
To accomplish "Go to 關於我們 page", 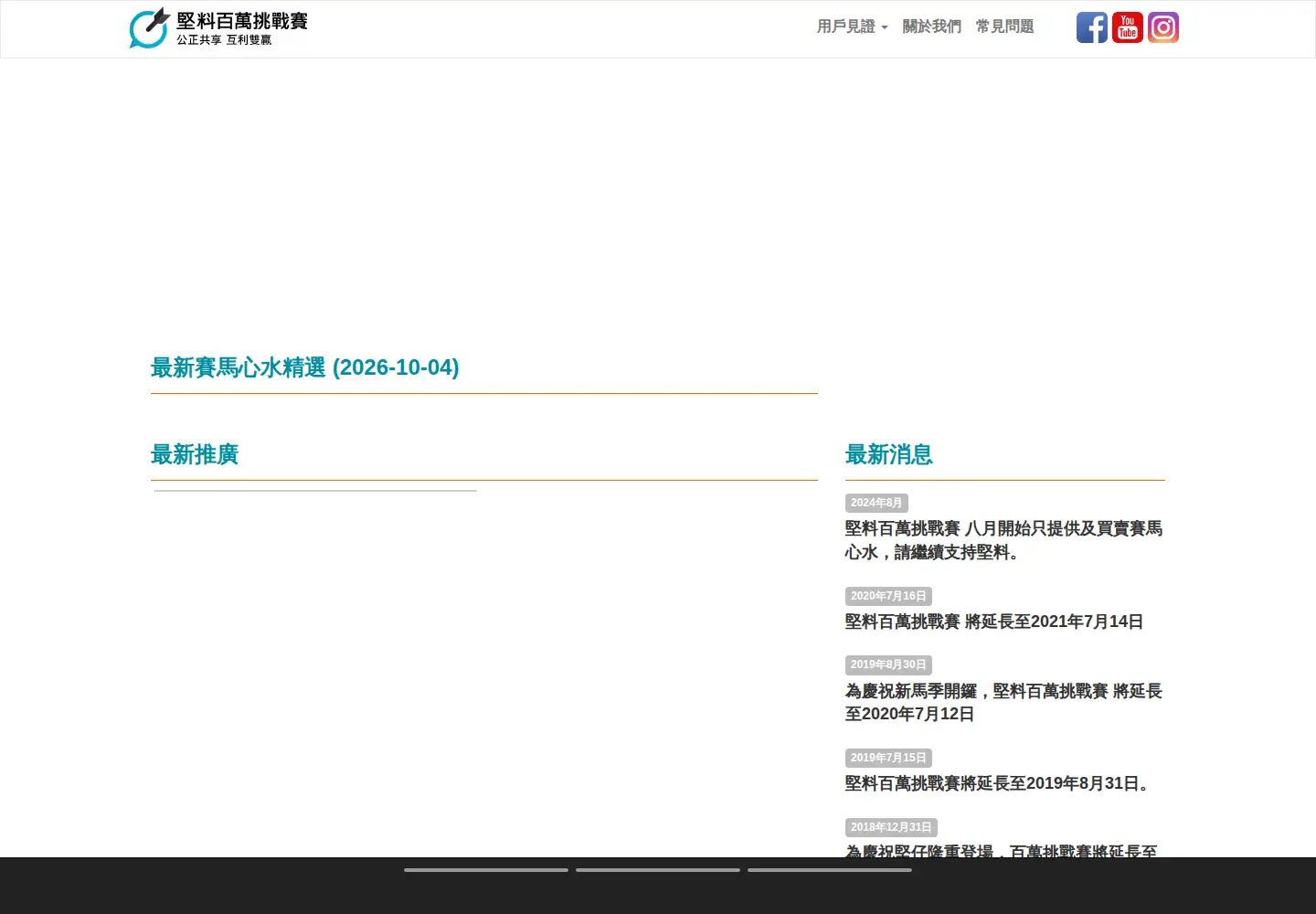I will coord(931,27).
